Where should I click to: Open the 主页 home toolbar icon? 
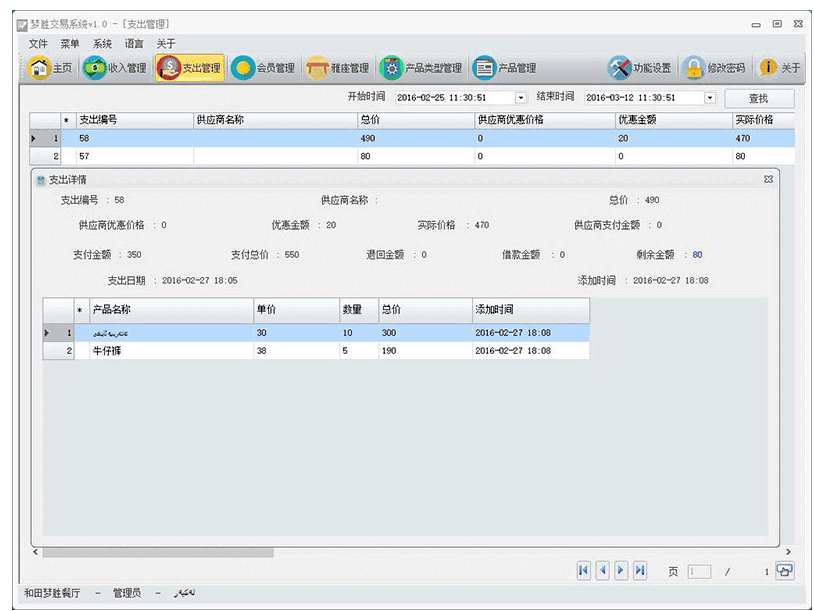(50, 68)
